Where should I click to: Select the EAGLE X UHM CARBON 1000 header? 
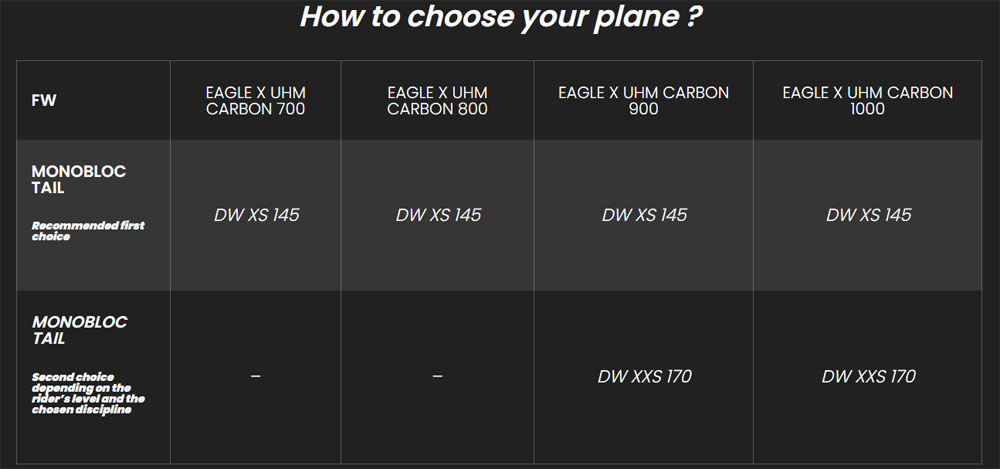click(868, 101)
